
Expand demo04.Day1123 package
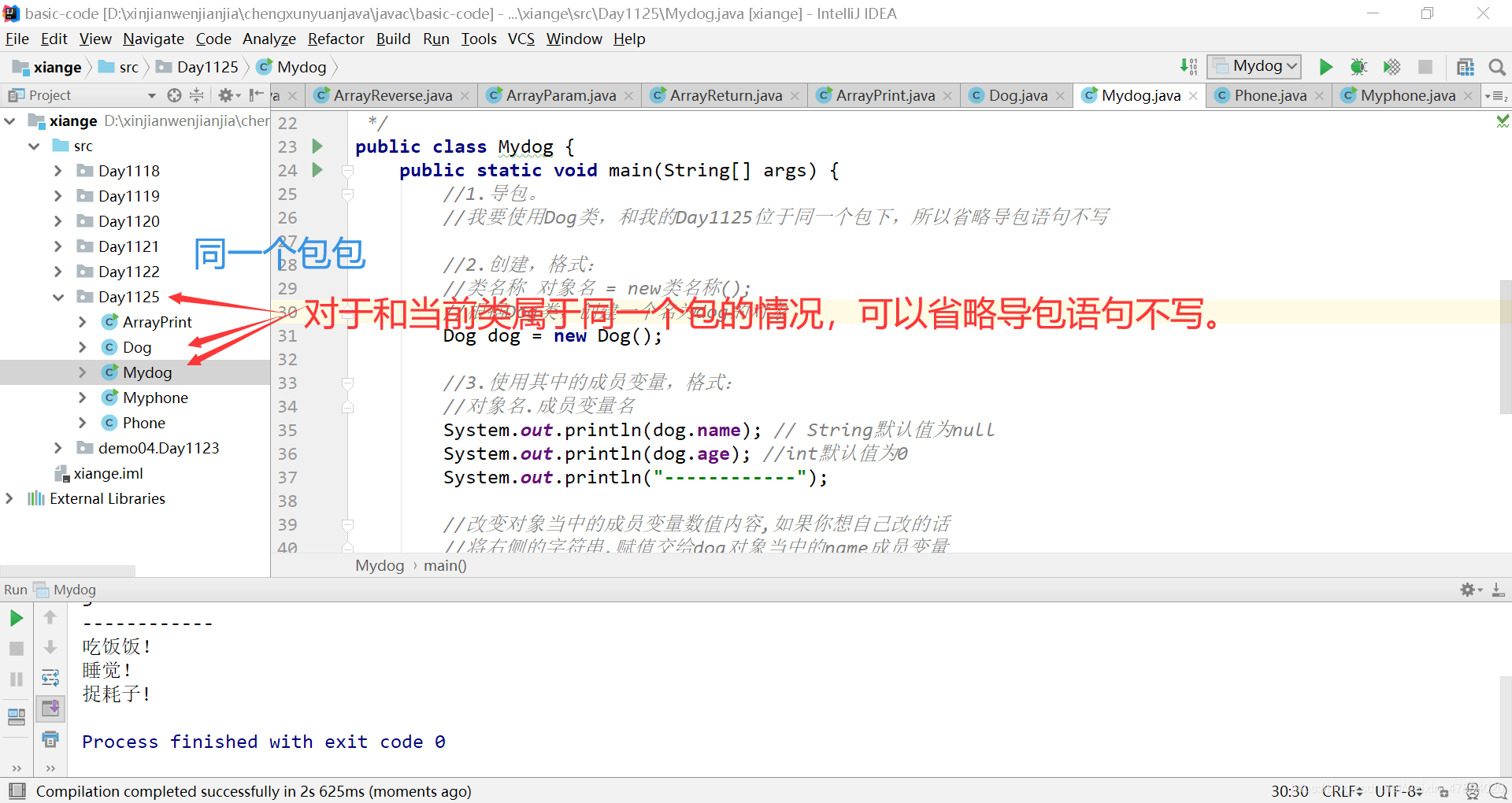[x=57, y=448]
